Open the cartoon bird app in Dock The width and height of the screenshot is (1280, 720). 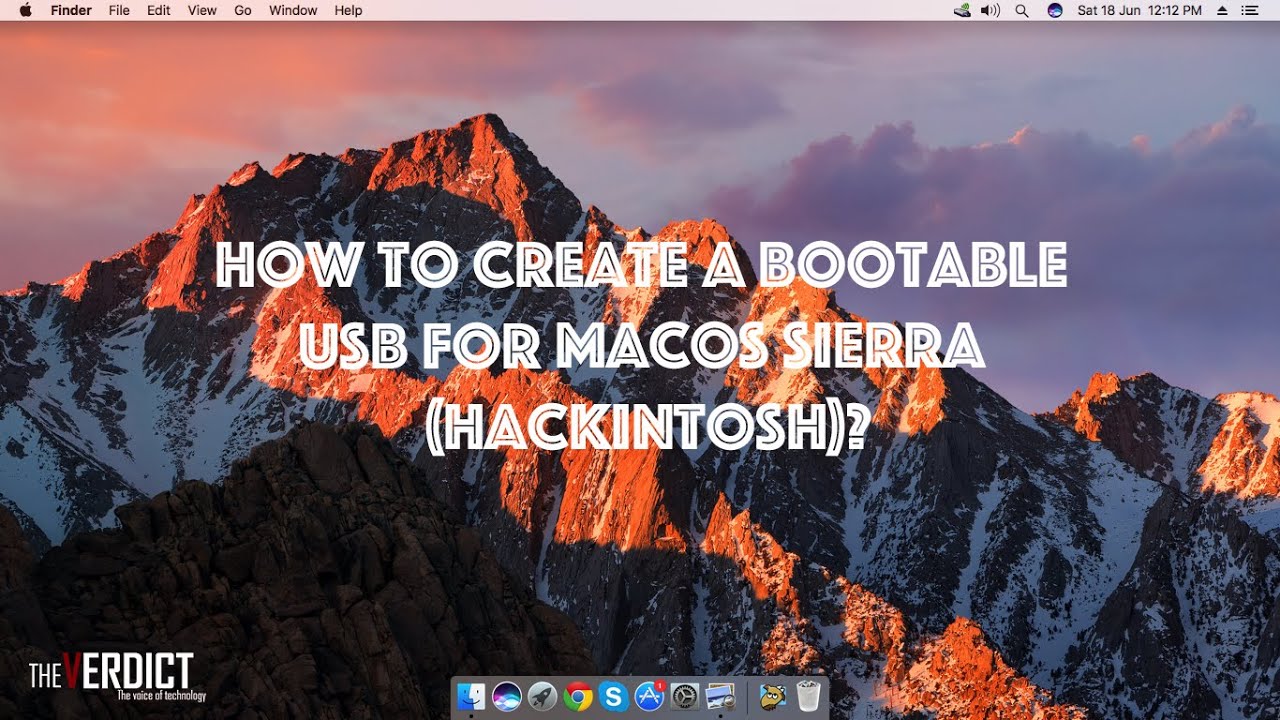point(772,696)
